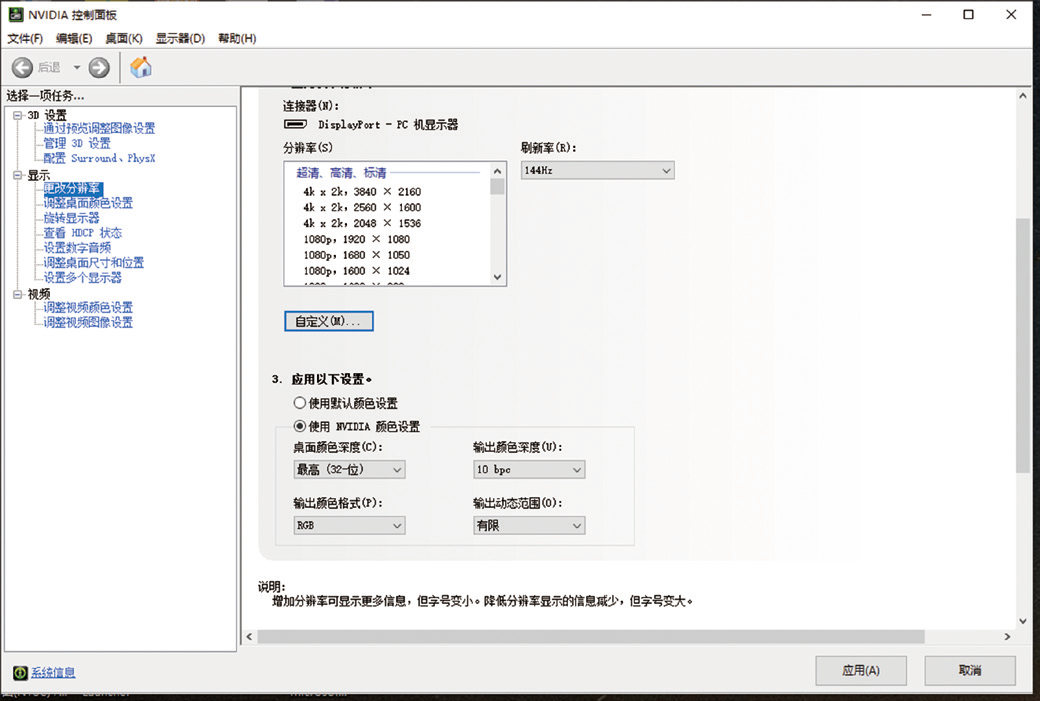Open 桌面颜色深度 dropdown
The width and height of the screenshot is (1040, 701).
pyautogui.click(x=349, y=470)
